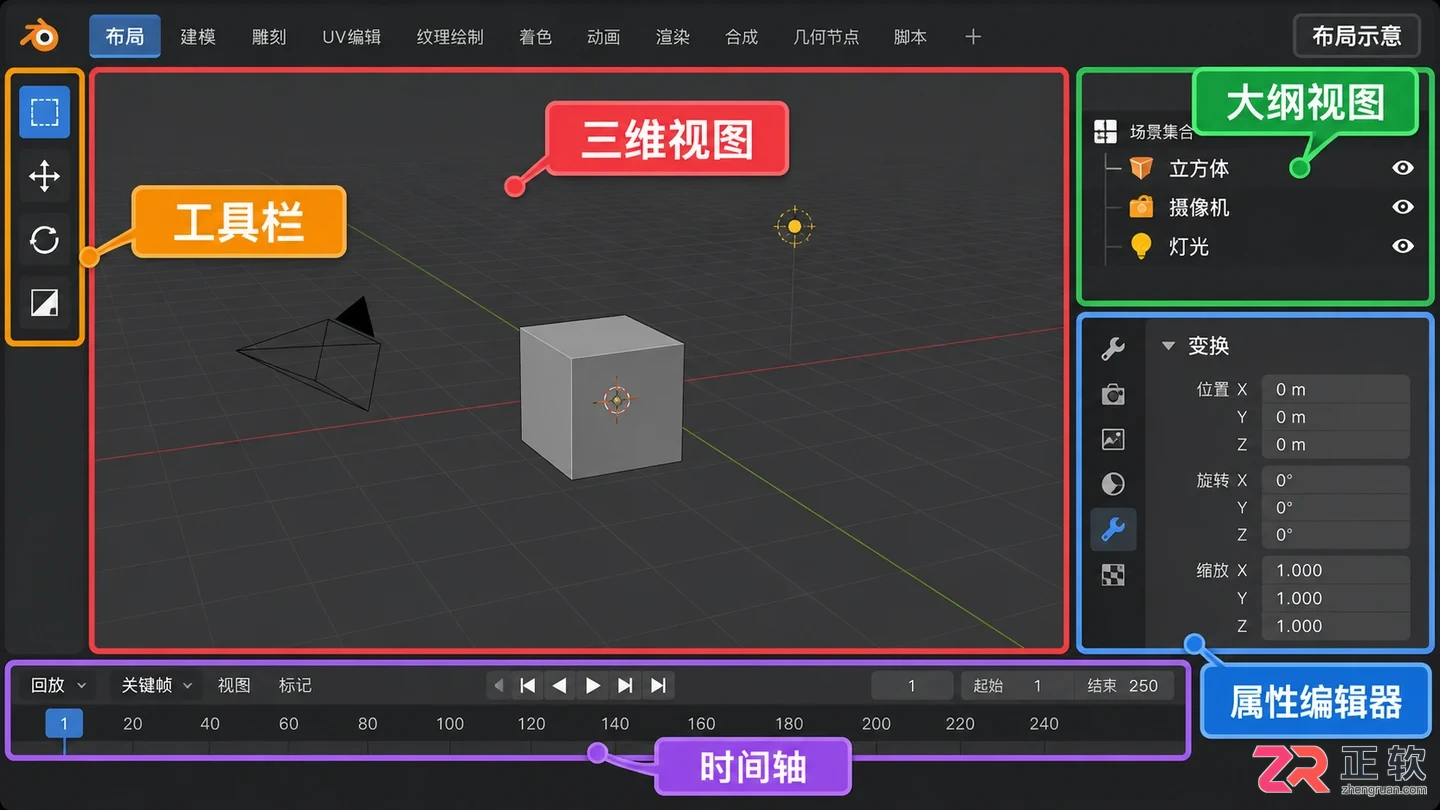Click the light bulb icon beside 灯光

click(x=1141, y=246)
